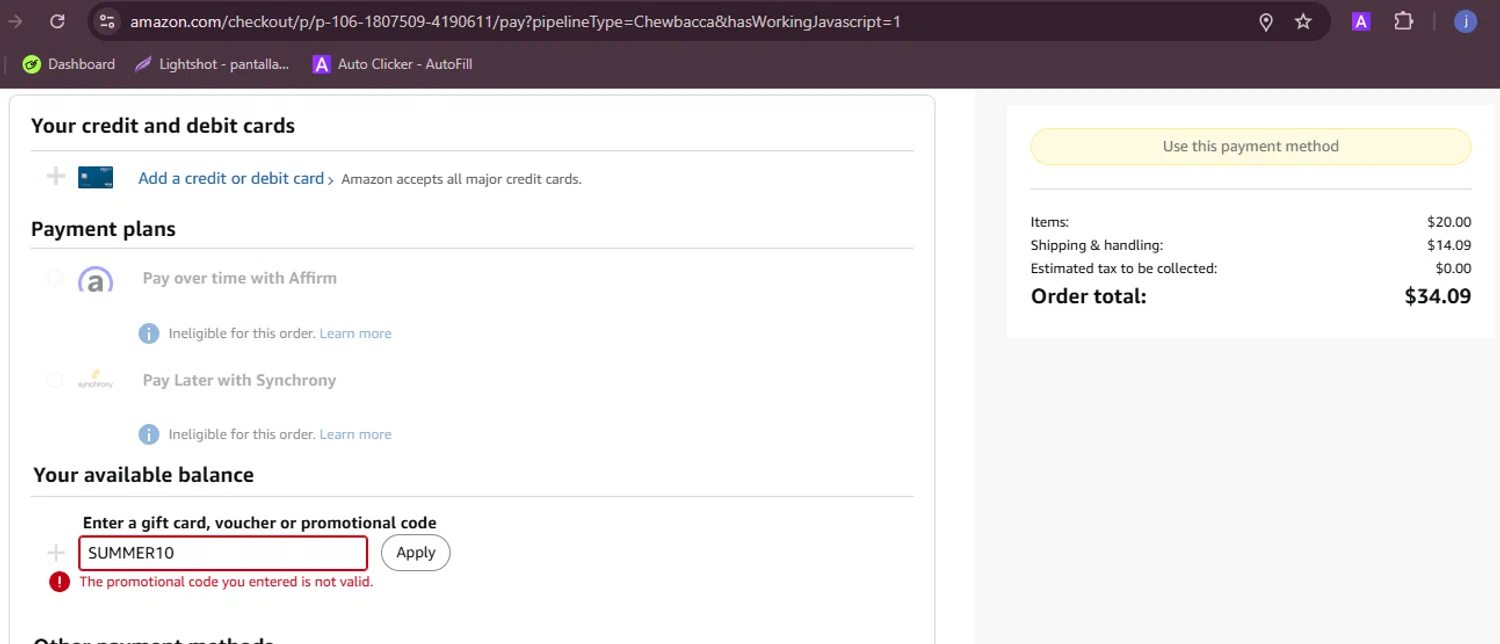Viewport: 1500px width, 644px height.
Task: Click the info icon under Synchrony
Action: click(149, 434)
